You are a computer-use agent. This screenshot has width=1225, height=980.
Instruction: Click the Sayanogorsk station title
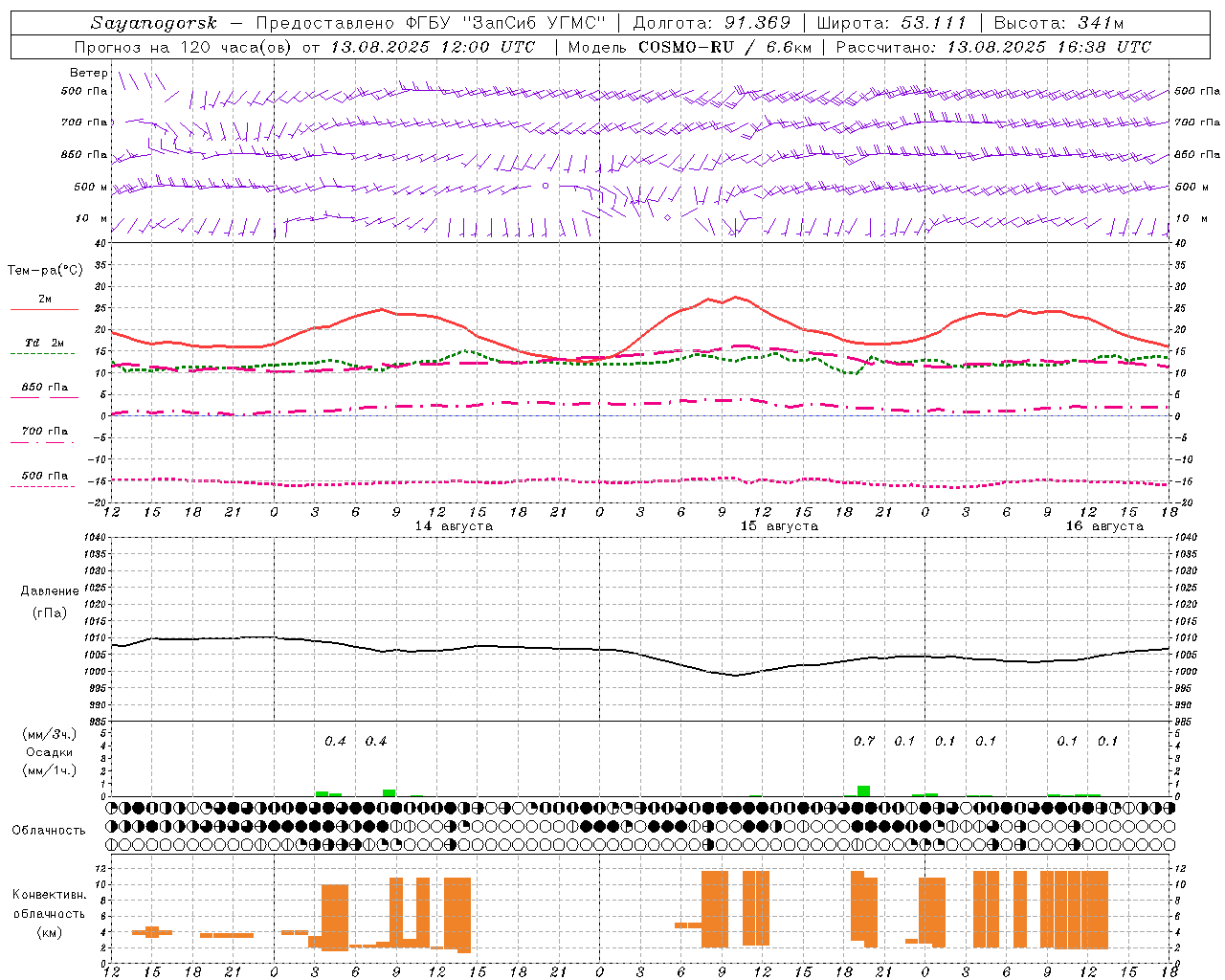click(x=153, y=23)
